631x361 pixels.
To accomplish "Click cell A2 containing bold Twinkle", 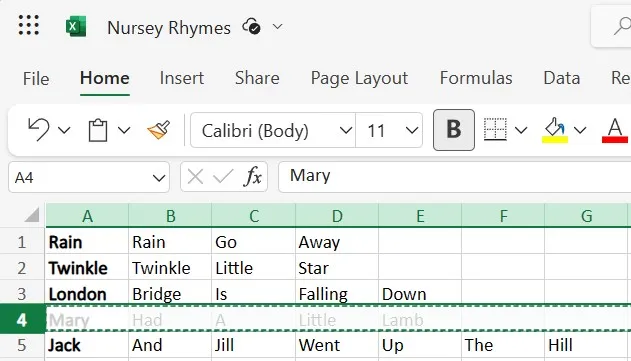I will pos(87,268).
